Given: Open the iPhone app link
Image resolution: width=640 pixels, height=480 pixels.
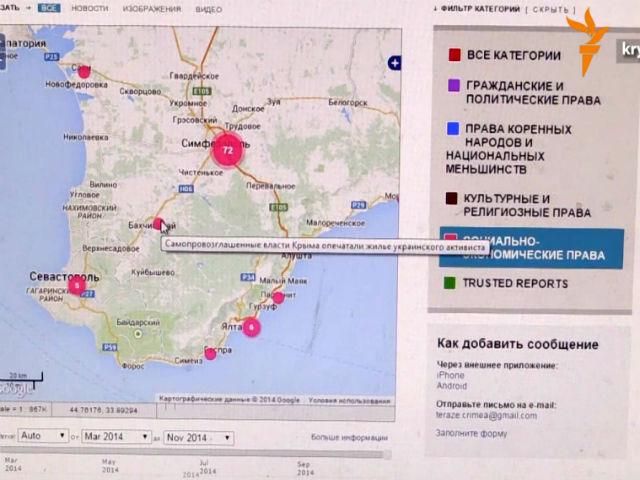Looking at the screenshot, I should (451, 375).
